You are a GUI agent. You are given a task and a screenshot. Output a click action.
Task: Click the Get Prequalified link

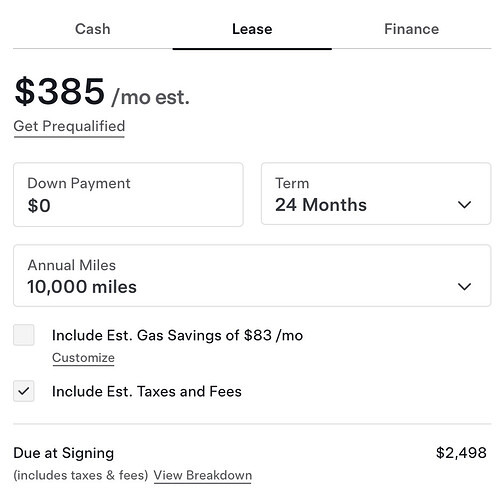69,127
